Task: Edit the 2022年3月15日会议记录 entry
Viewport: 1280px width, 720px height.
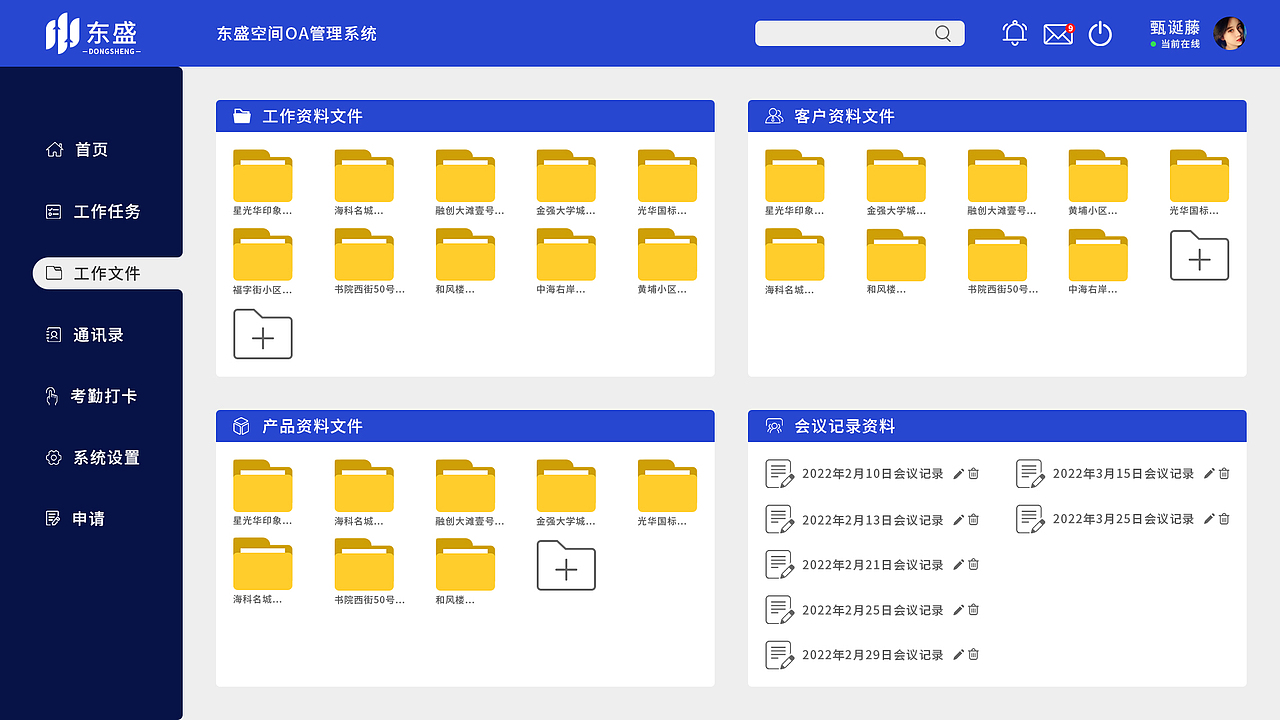Action: click(1209, 474)
